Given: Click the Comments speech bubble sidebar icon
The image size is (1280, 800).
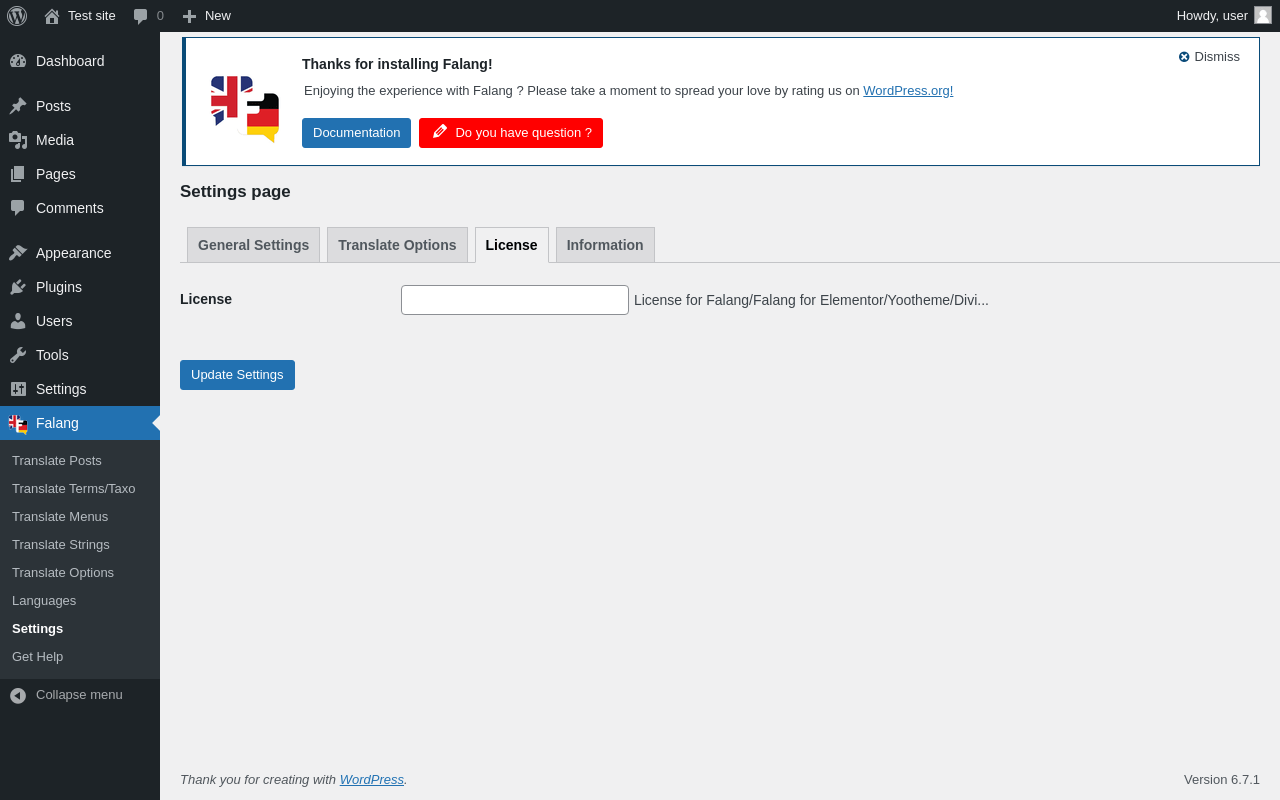Looking at the screenshot, I should (x=18, y=208).
